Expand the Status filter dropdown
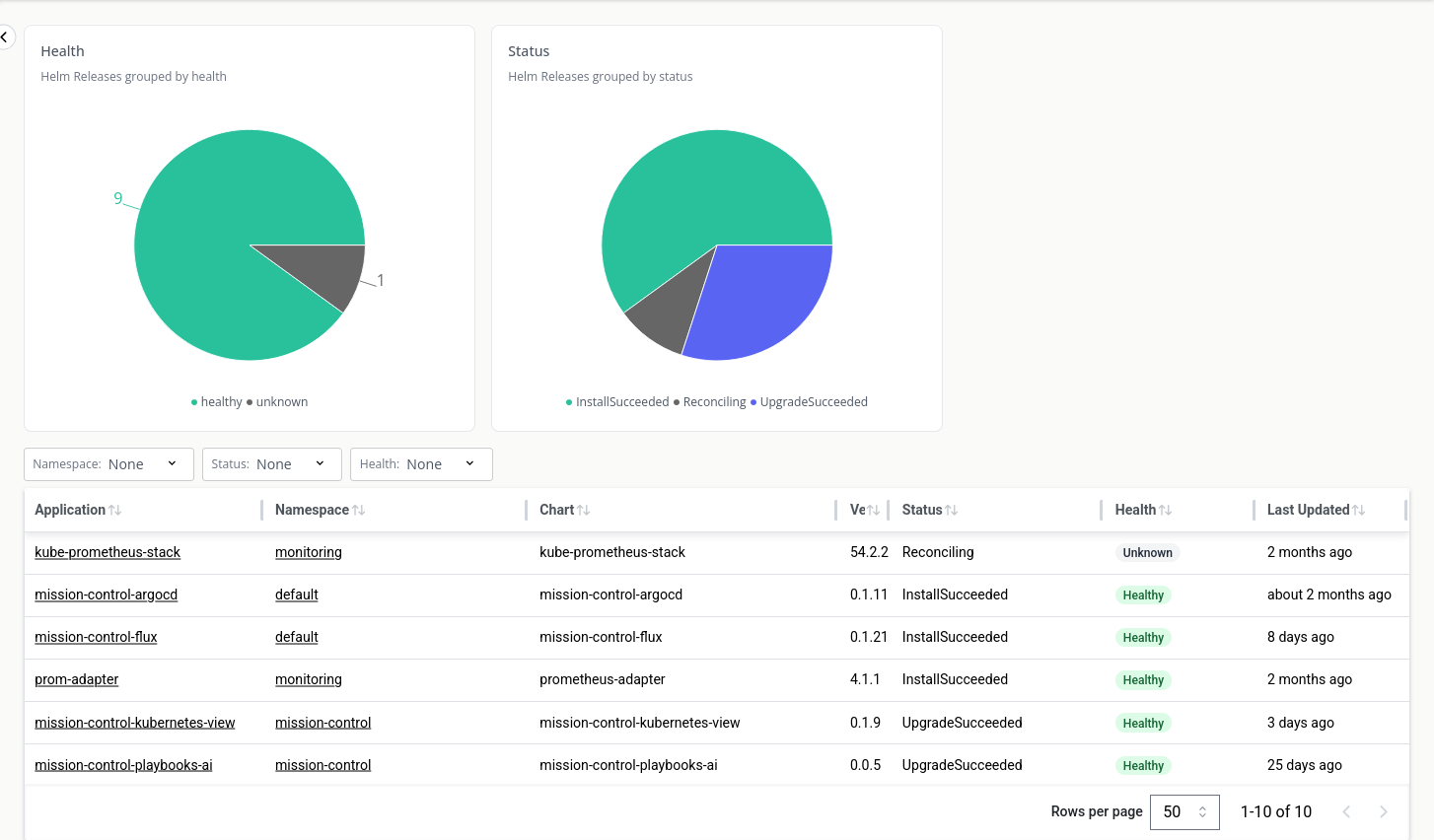The image size is (1434, 840). point(271,464)
